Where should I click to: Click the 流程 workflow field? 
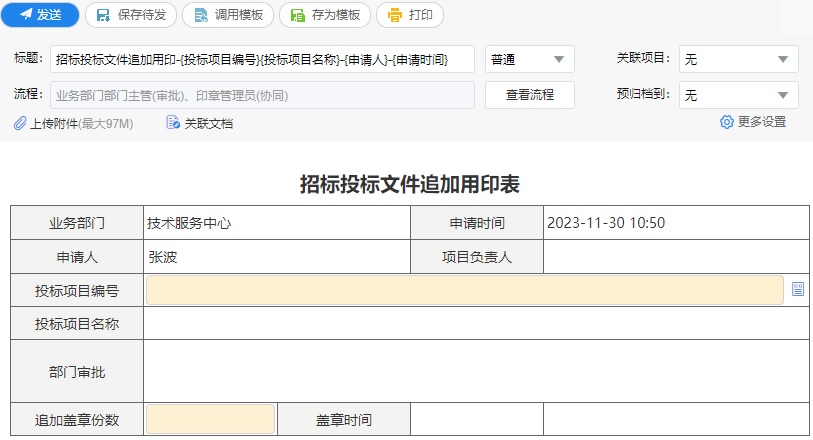tap(262, 95)
